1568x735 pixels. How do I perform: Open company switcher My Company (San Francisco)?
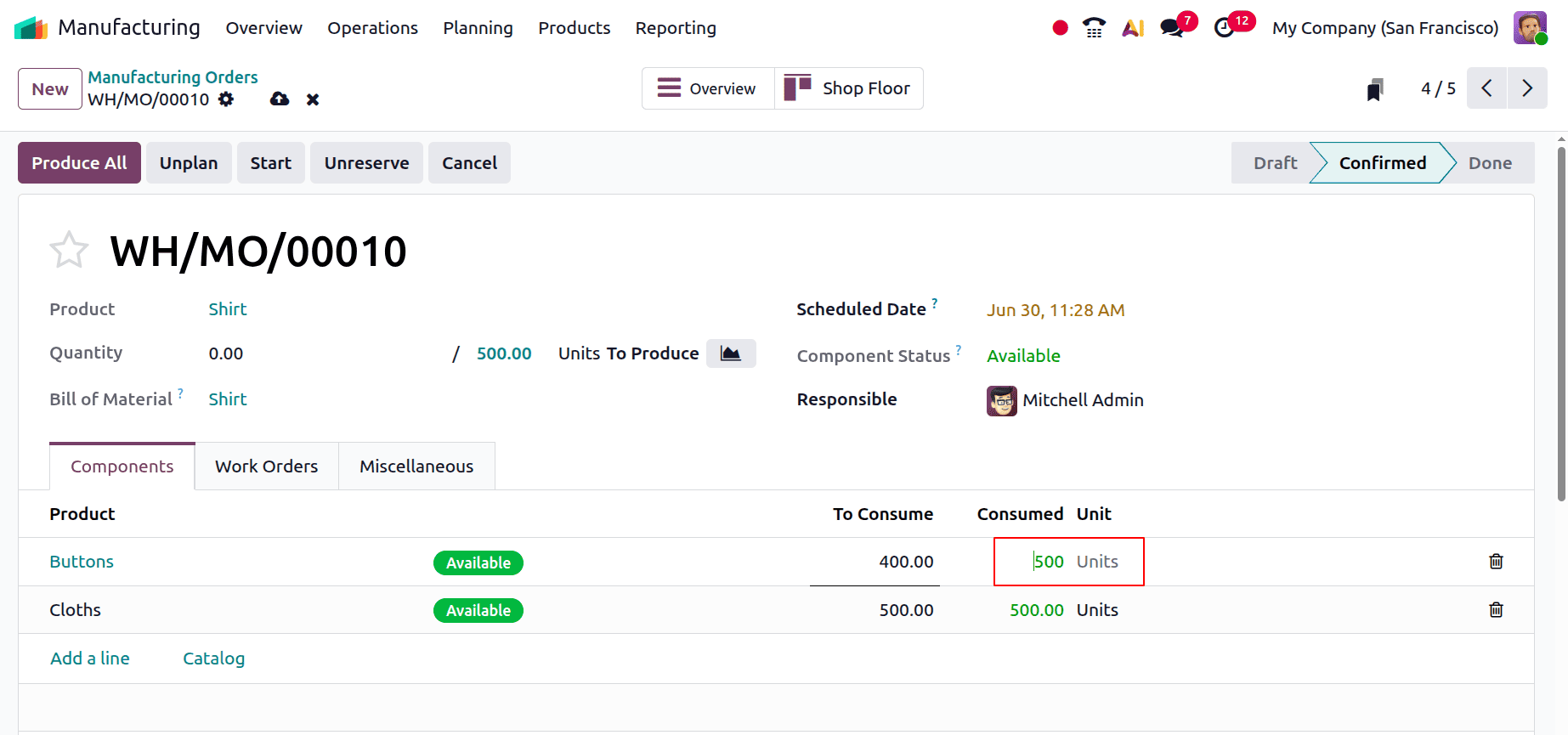(1385, 28)
